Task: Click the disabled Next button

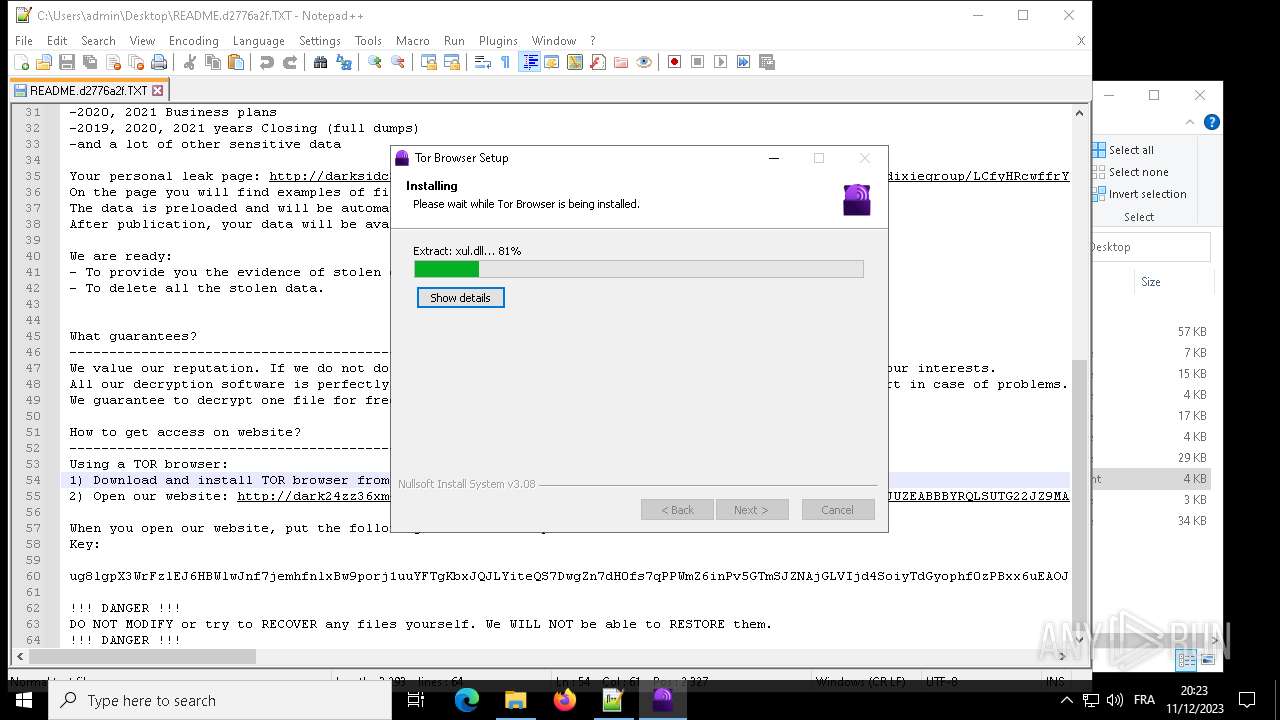Action: 751,510
